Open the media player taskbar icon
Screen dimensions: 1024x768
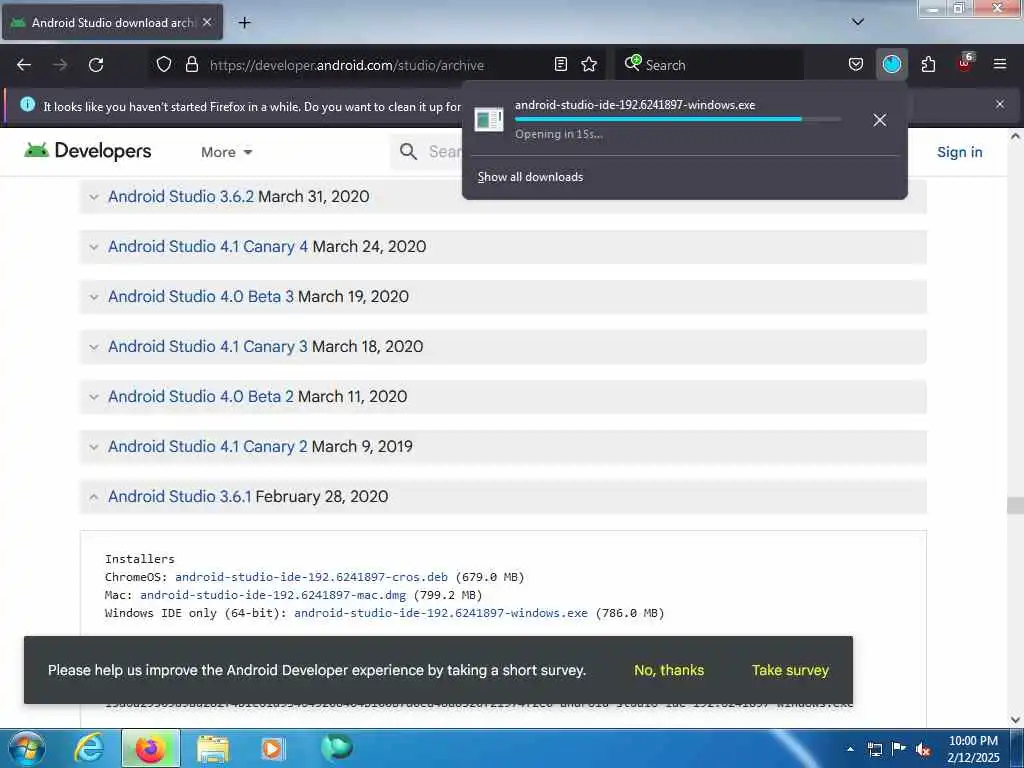click(x=272, y=748)
